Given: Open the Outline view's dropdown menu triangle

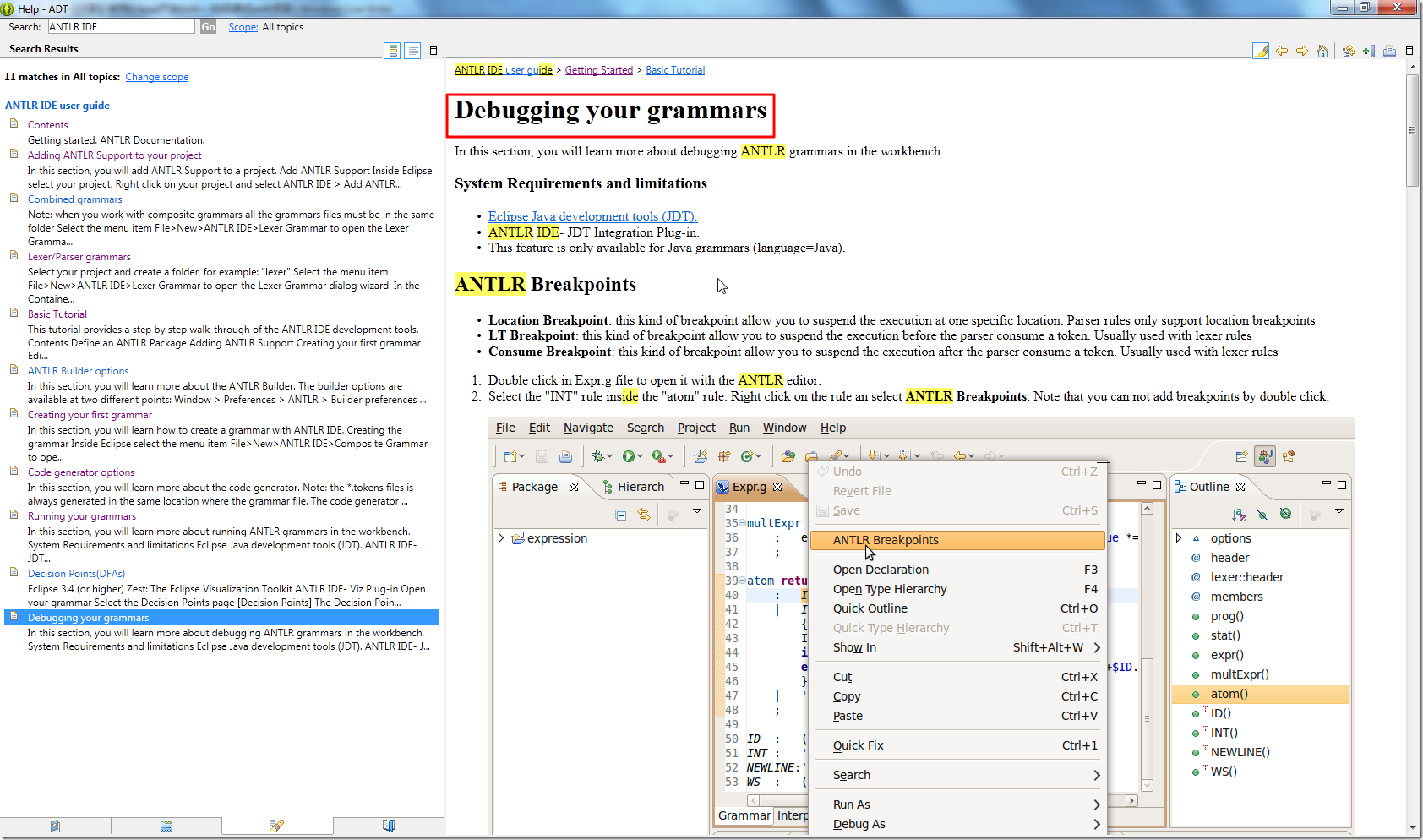Looking at the screenshot, I should 1339,511.
